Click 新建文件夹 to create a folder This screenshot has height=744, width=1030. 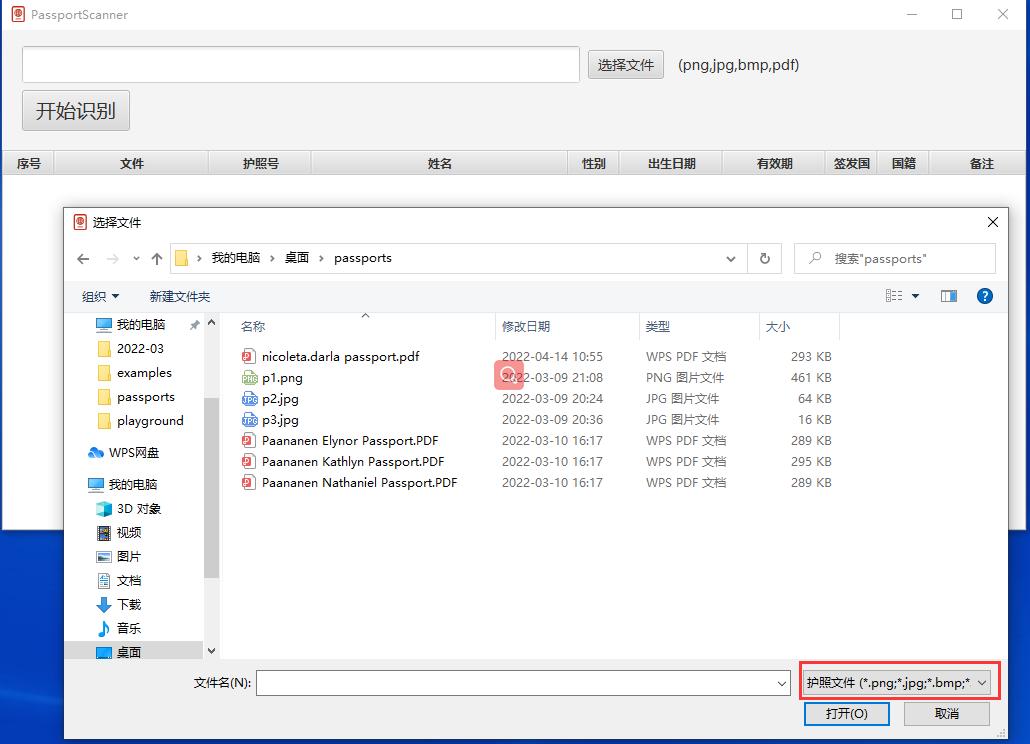(179, 297)
